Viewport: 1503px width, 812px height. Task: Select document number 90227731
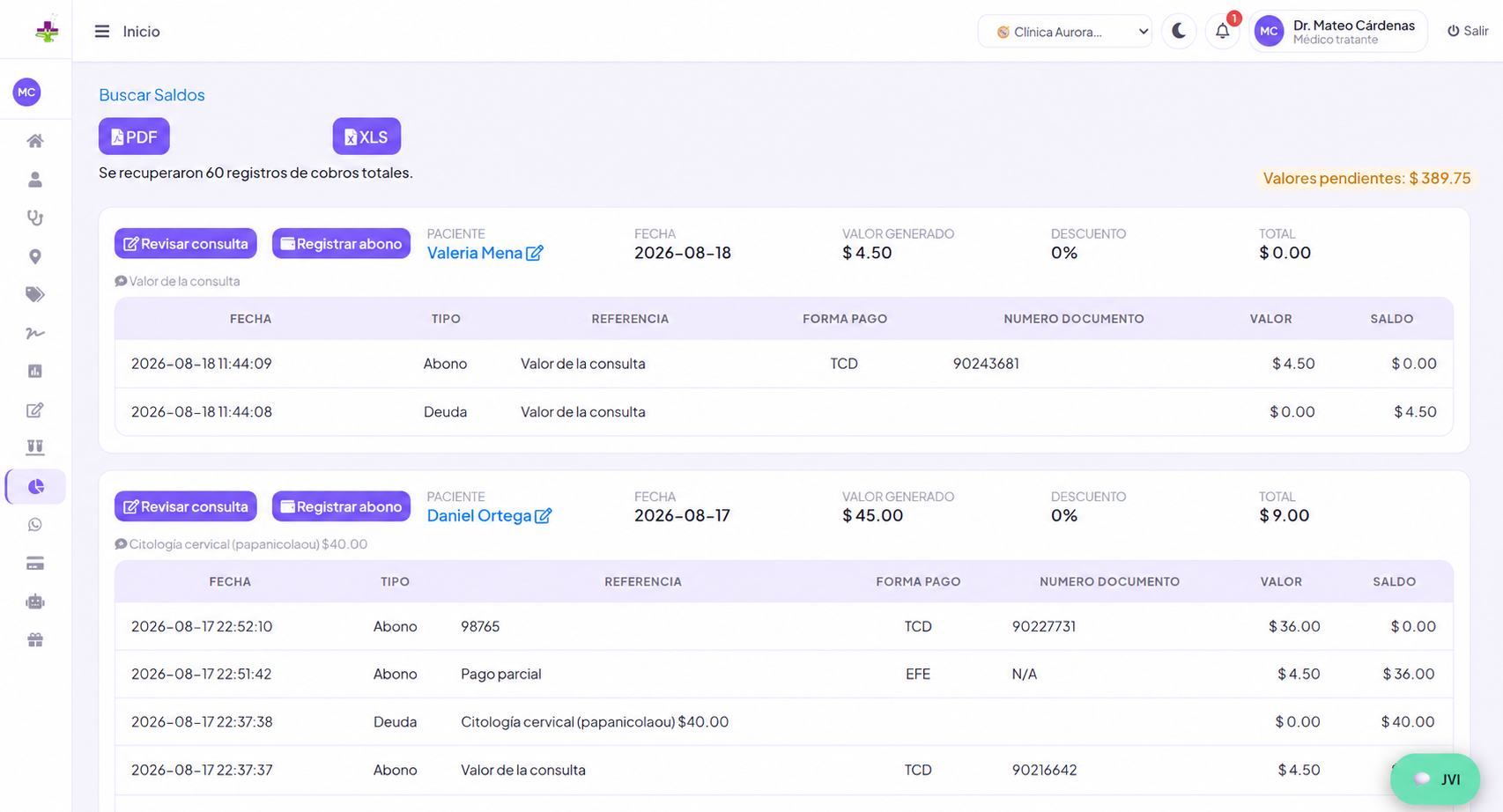click(1044, 626)
